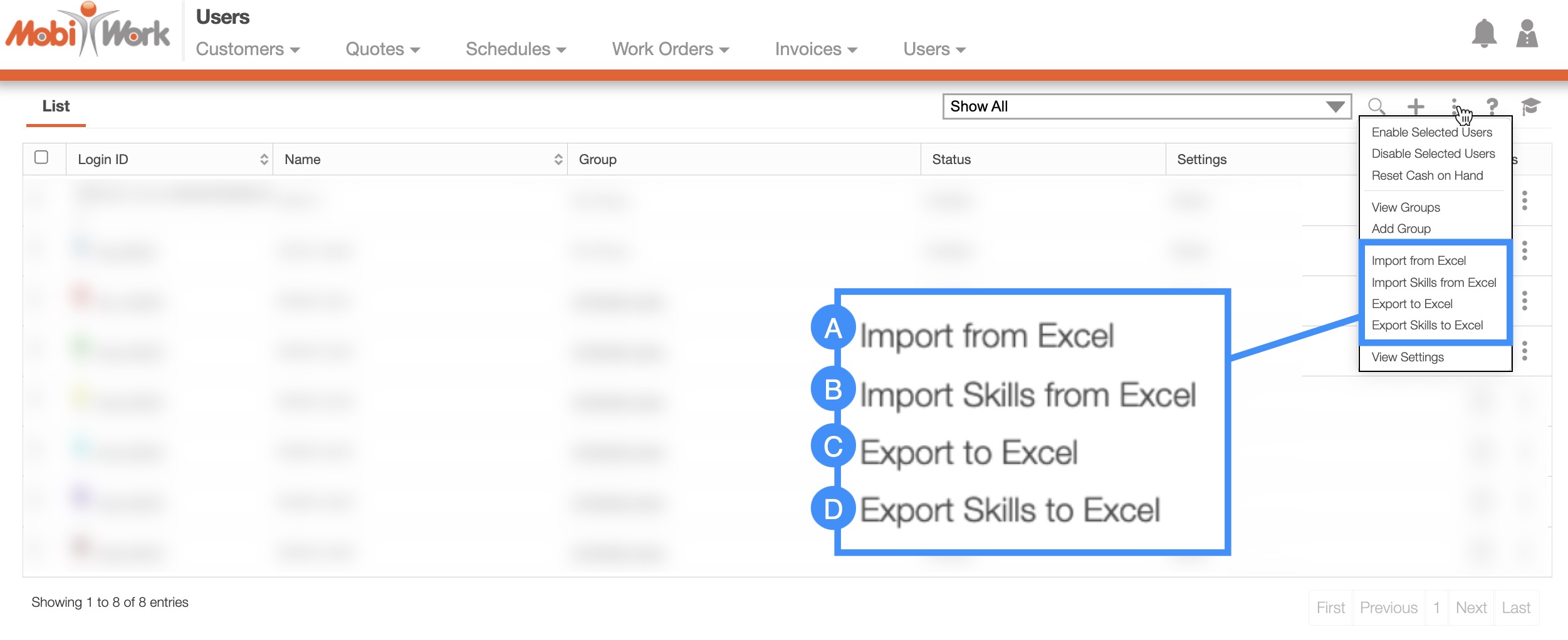Image resolution: width=1568 pixels, height=640 pixels.
Task: Select Reset Cash on Hand option
Action: pyautogui.click(x=1427, y=175)
